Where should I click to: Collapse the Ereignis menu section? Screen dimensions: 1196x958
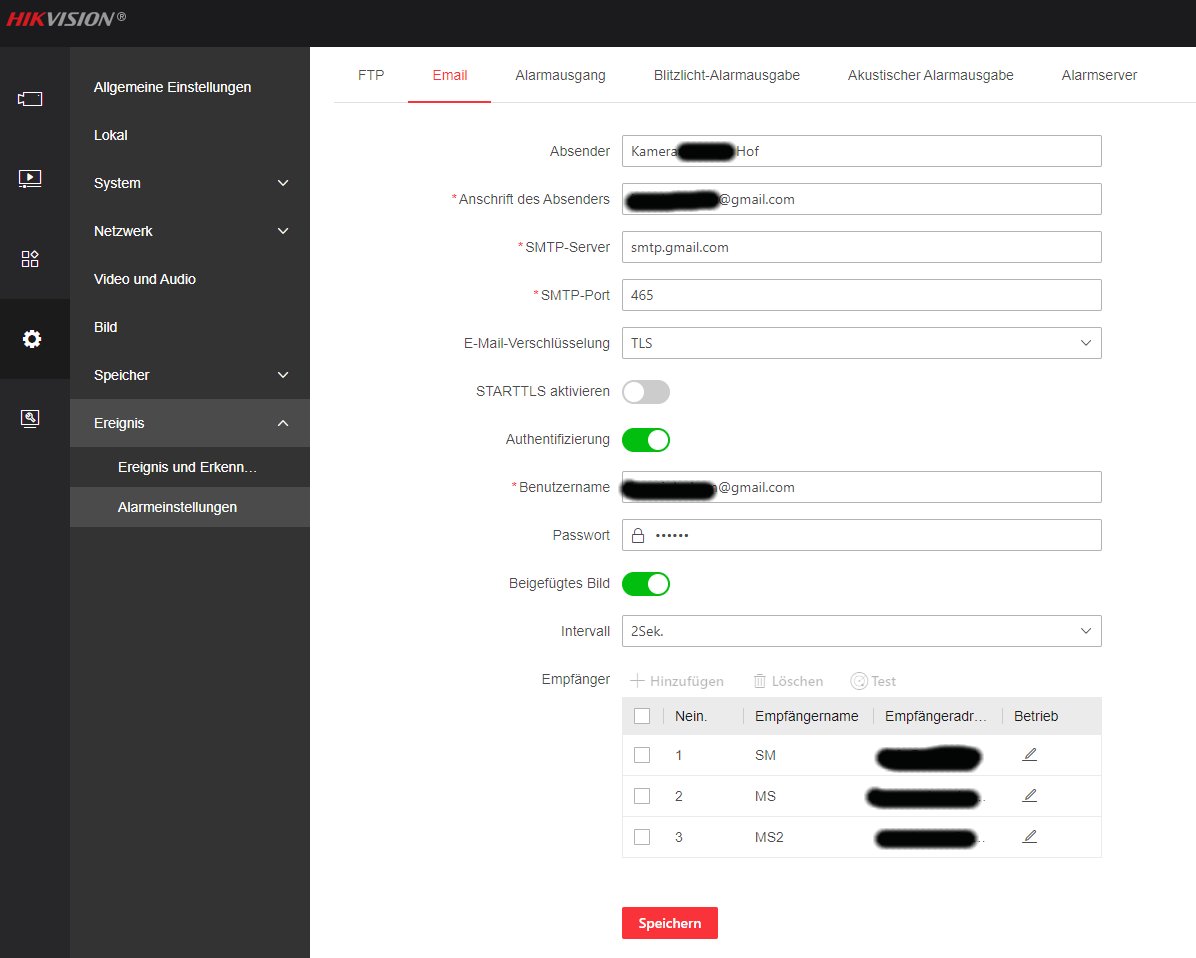[190, 423]
